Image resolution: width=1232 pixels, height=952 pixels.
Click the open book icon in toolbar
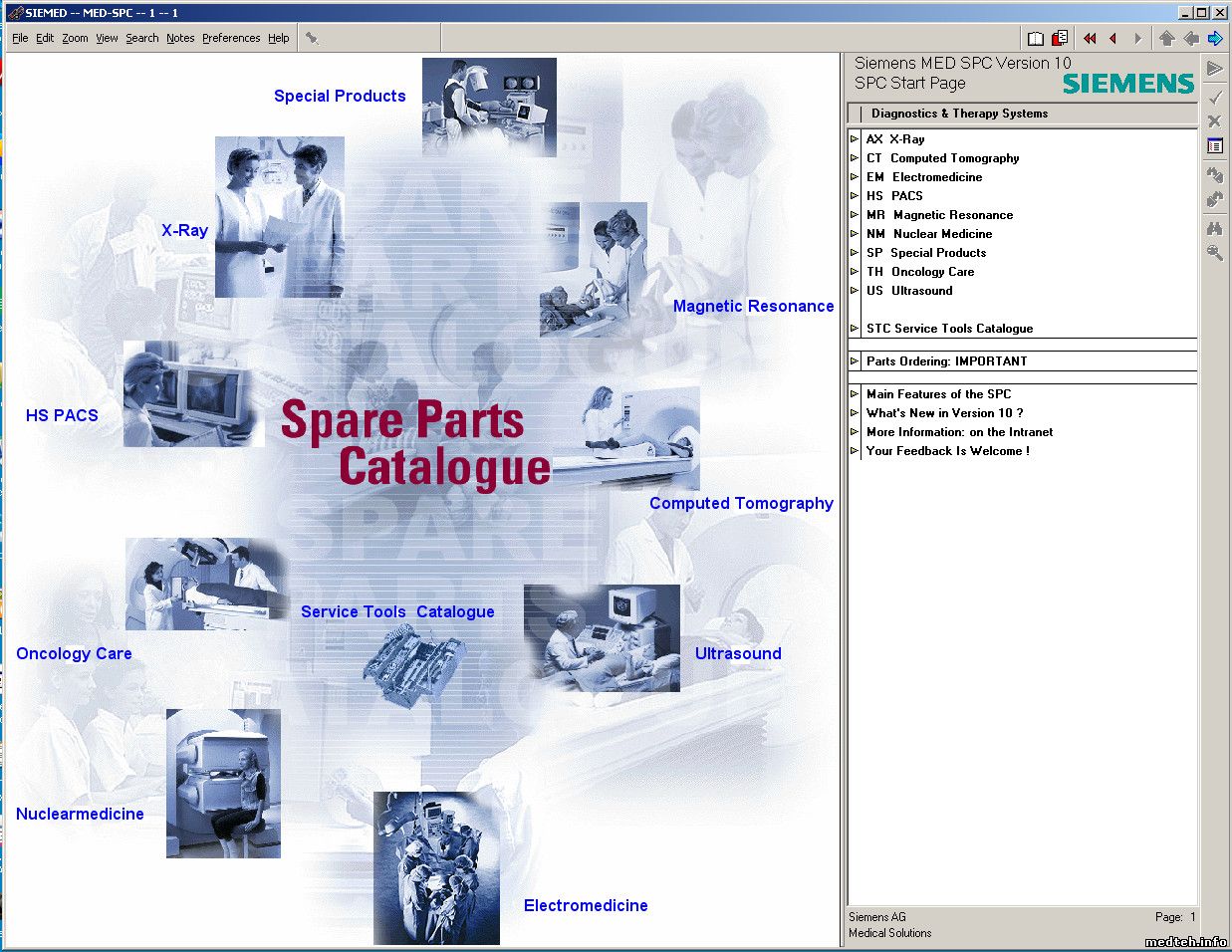pos(1036,39)
